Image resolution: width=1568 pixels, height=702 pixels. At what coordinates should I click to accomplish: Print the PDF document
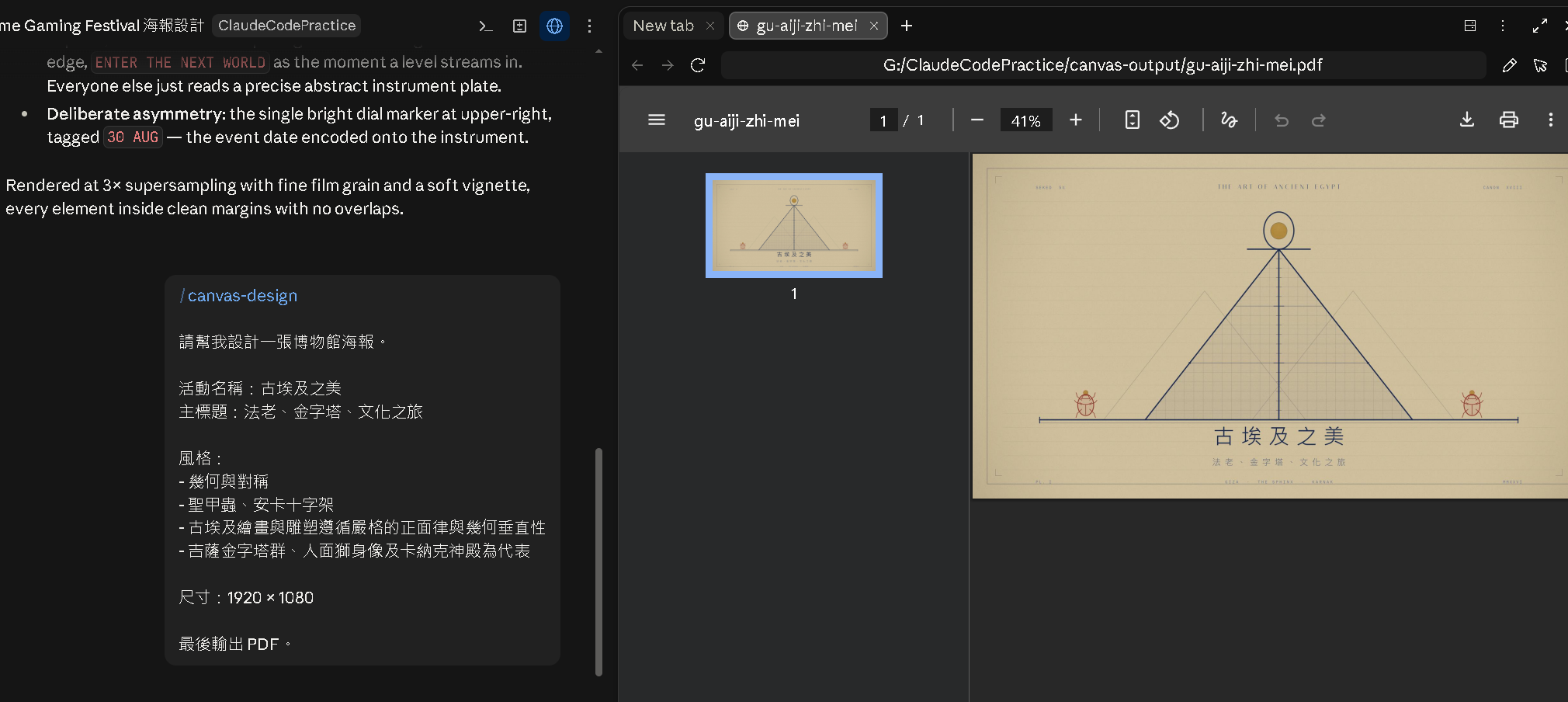point(1509,120)
